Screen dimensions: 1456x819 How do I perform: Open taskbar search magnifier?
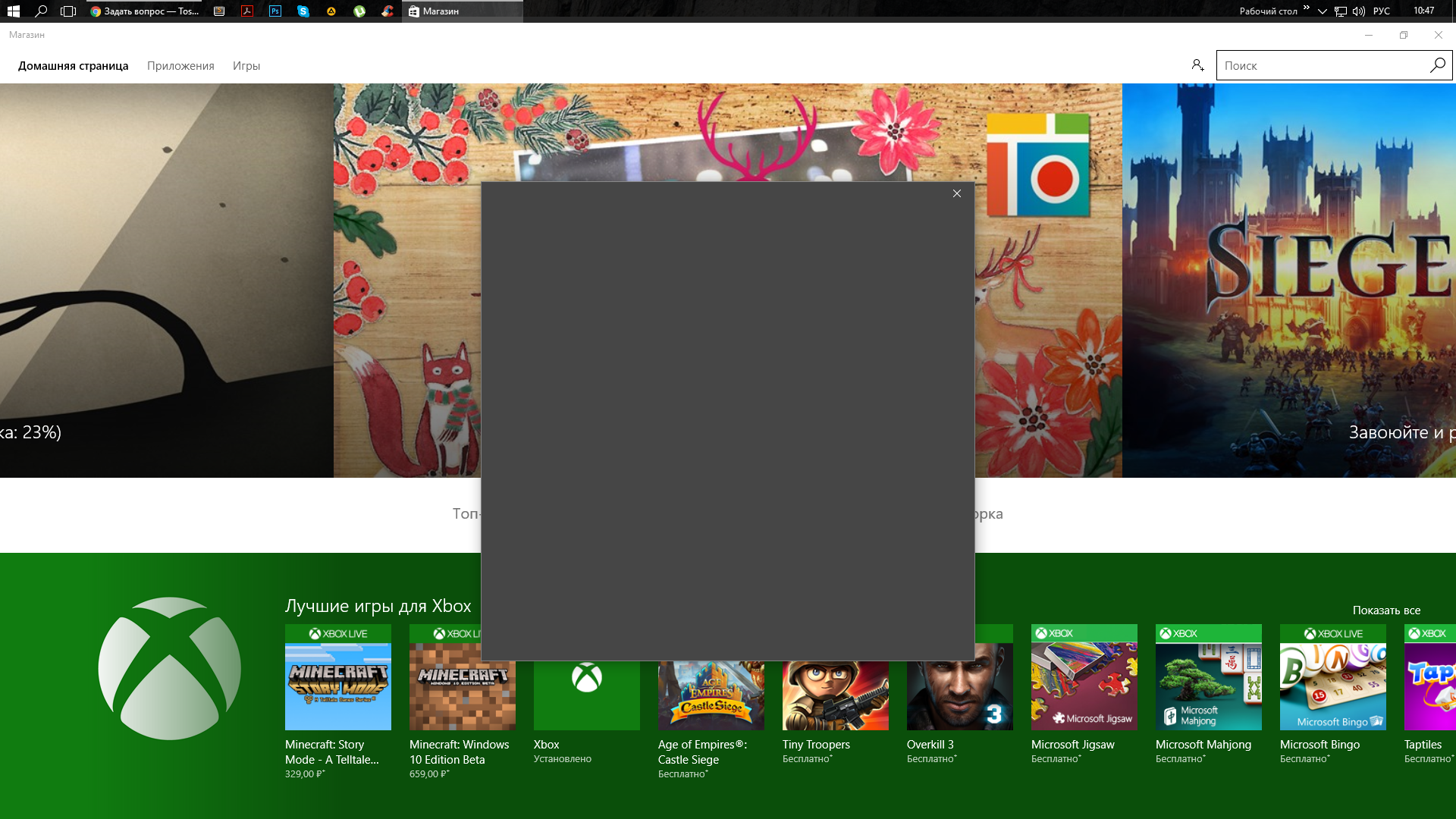point(41,11)
